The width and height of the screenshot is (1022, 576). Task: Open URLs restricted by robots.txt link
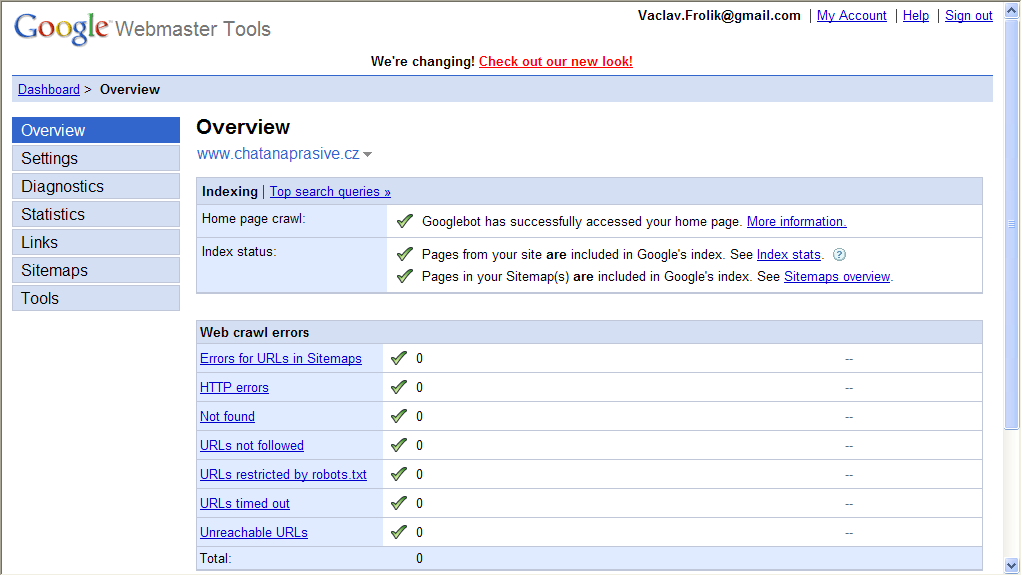click(284, 474)
